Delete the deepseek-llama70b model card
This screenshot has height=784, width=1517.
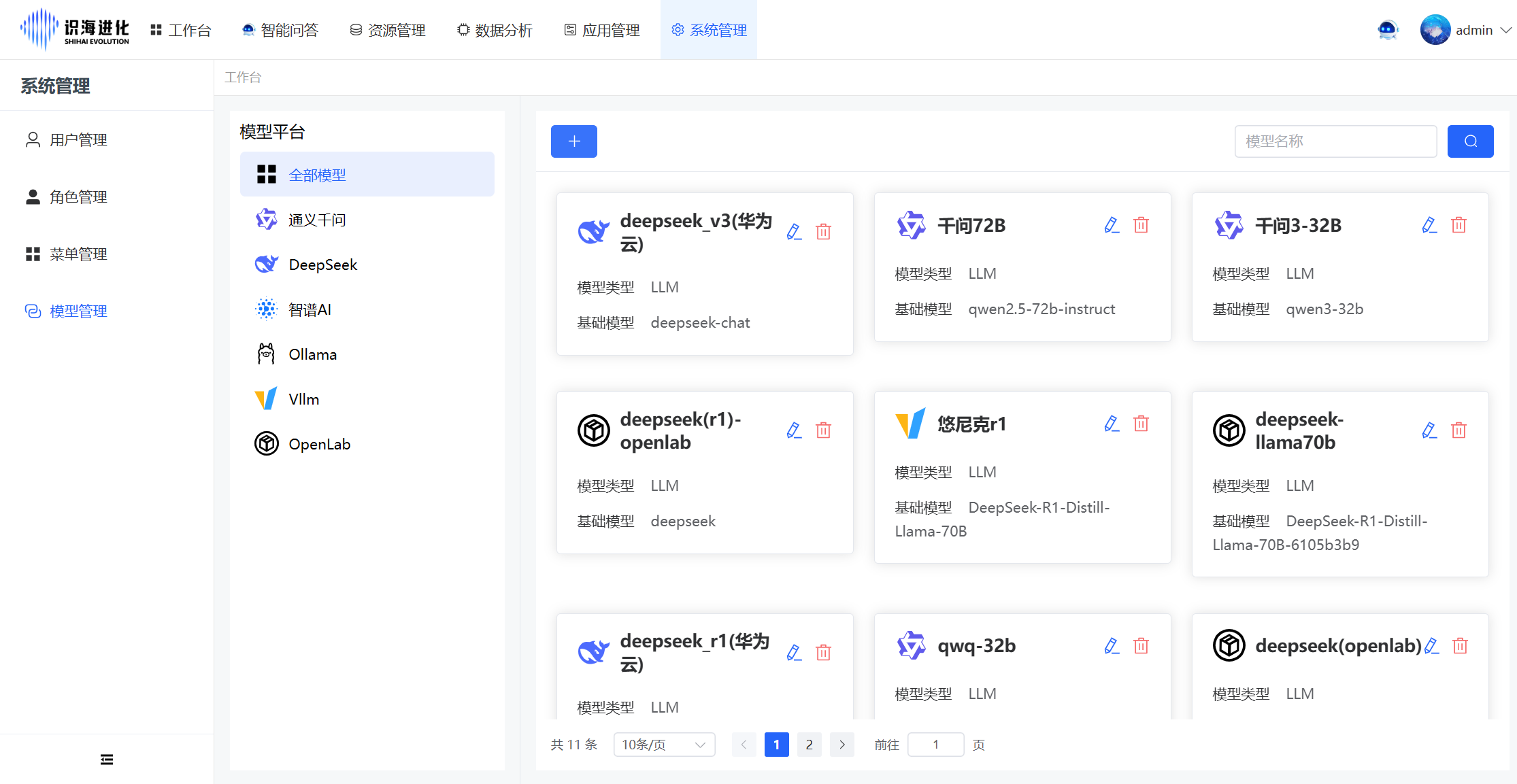click(x=1458, y=430)
